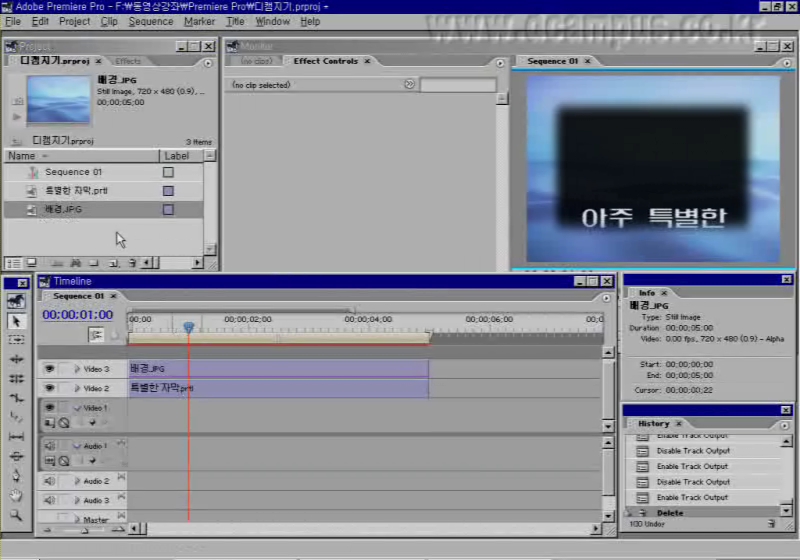Select the Rate Stretch tool
800x560 pixels.
tap(16, 398)
